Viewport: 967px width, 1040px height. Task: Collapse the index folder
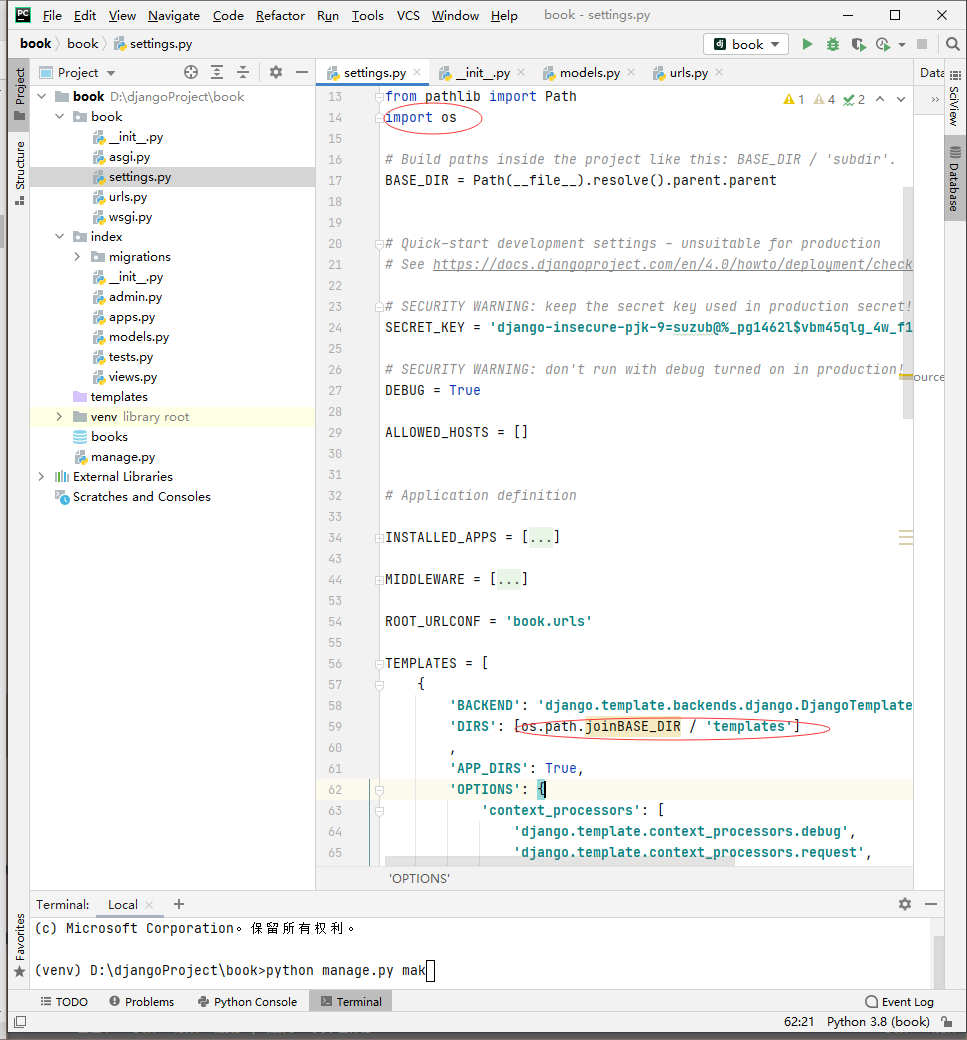click(60, 237)
